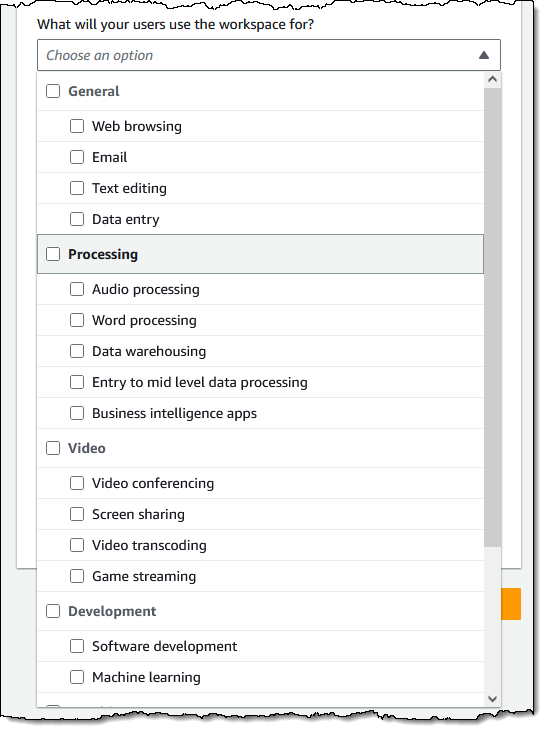Tick the Word processing option

(77, 320)
